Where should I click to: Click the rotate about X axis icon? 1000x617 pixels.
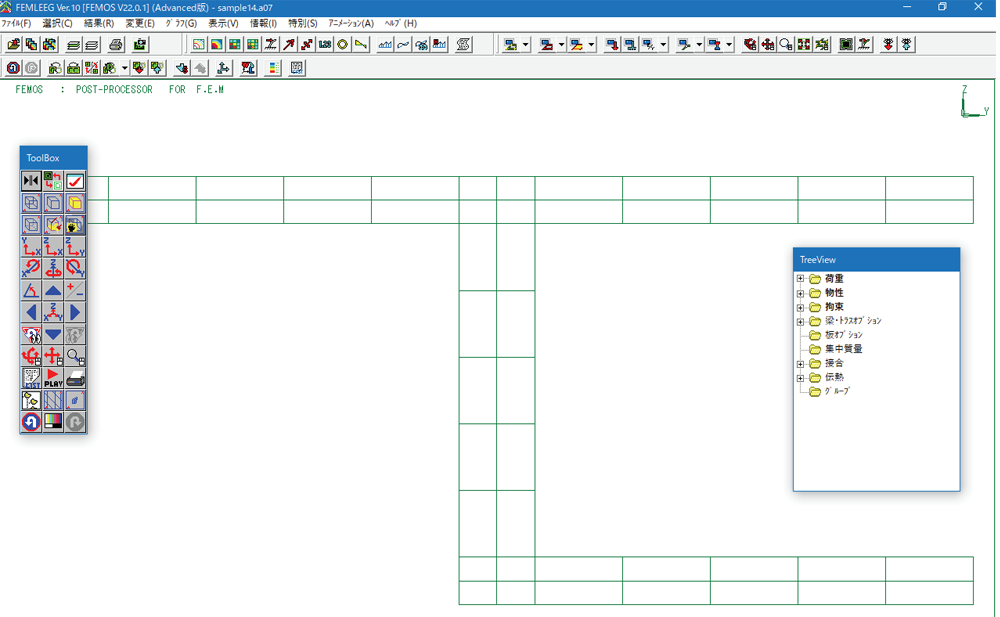coord(31,269)
